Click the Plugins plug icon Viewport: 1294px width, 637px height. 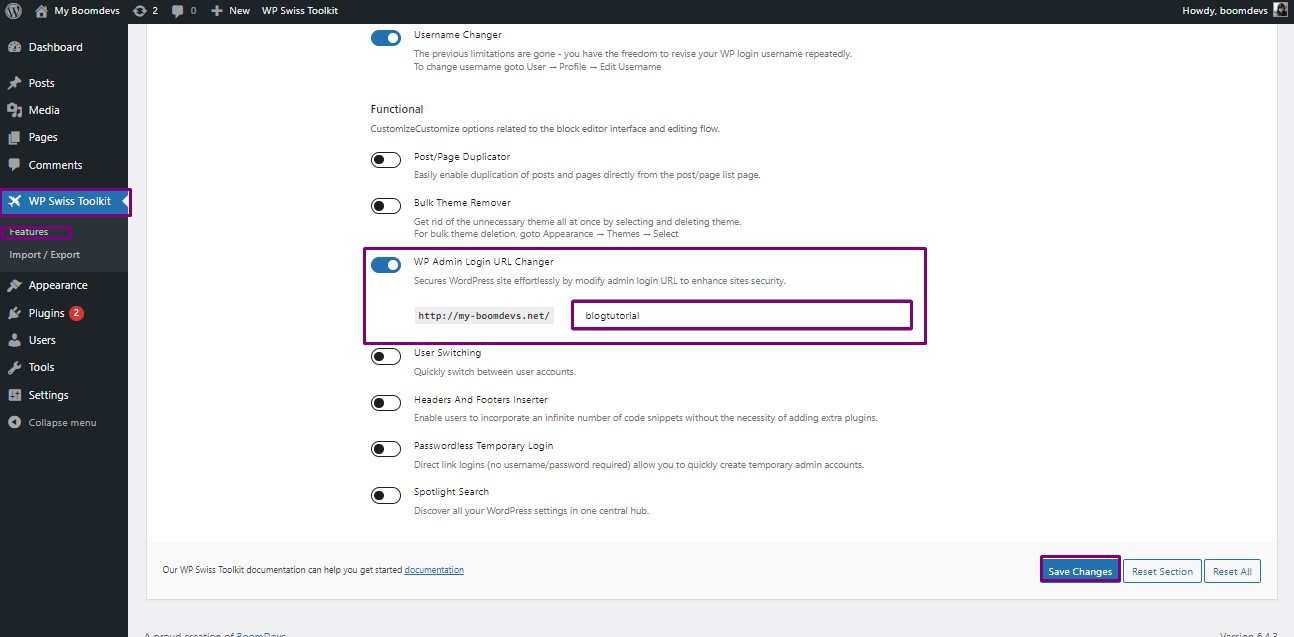[x=14, y=313]
